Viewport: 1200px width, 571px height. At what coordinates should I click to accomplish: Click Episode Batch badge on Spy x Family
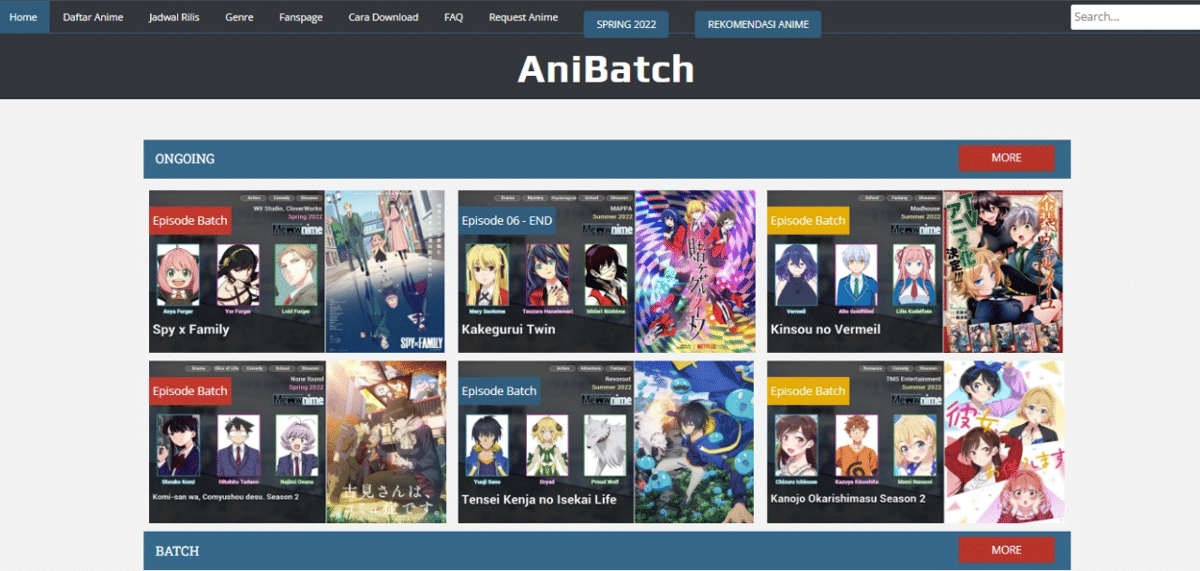190,221
